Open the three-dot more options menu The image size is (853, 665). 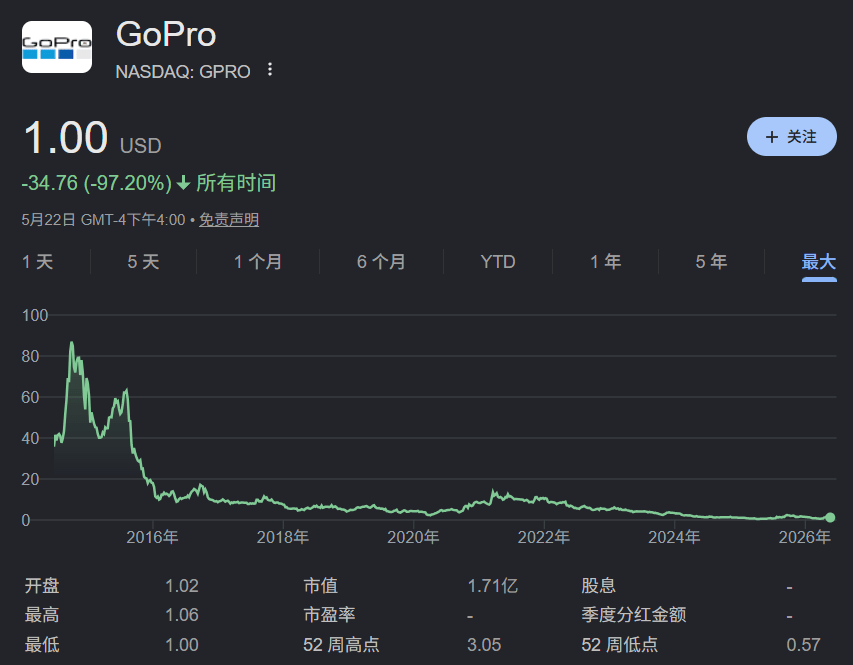tap(270, 70)
